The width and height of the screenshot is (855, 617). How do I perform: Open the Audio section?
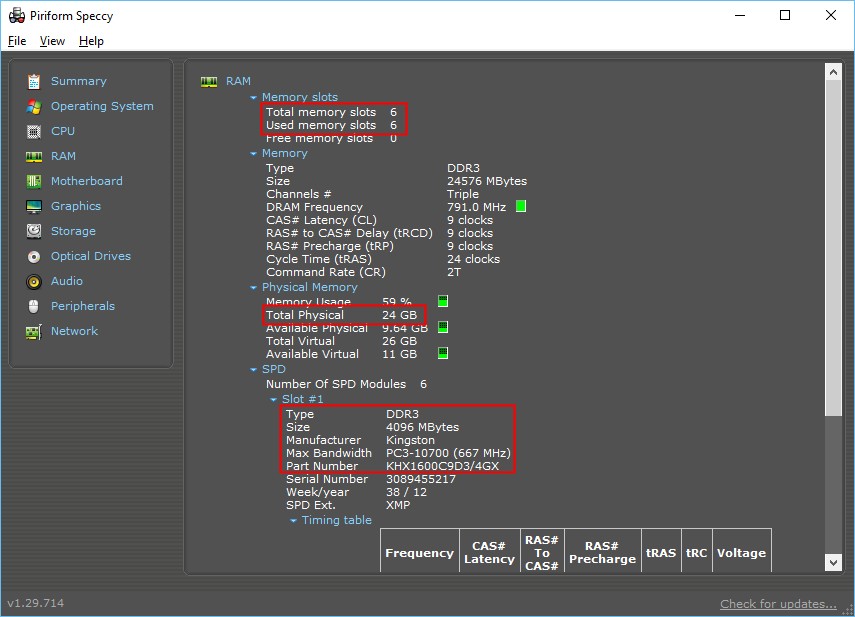pos(67,281)
